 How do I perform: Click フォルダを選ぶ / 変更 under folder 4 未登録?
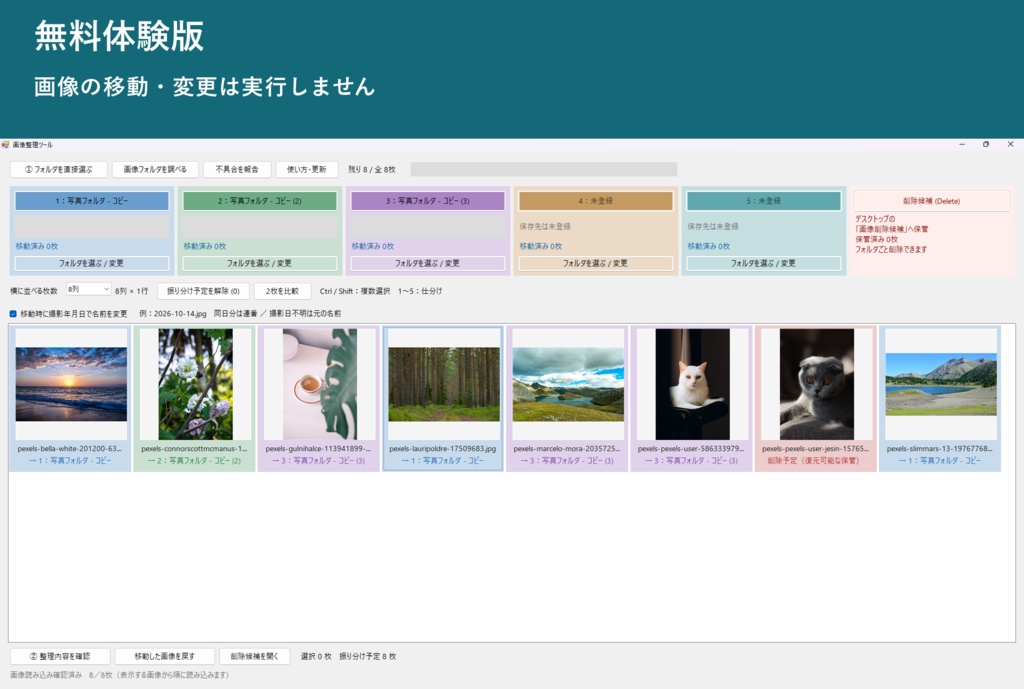(596, 263)
